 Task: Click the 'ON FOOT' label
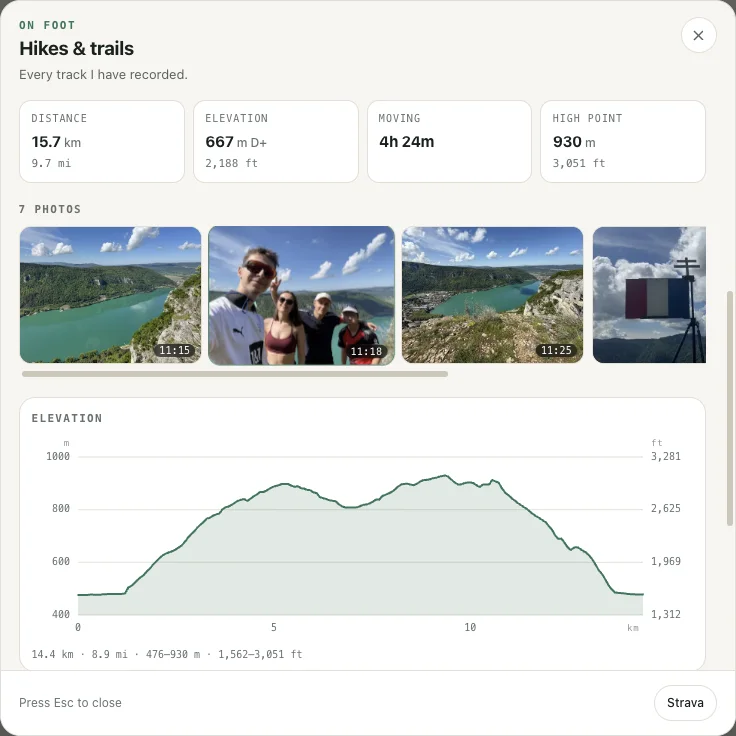coord(47,25)
